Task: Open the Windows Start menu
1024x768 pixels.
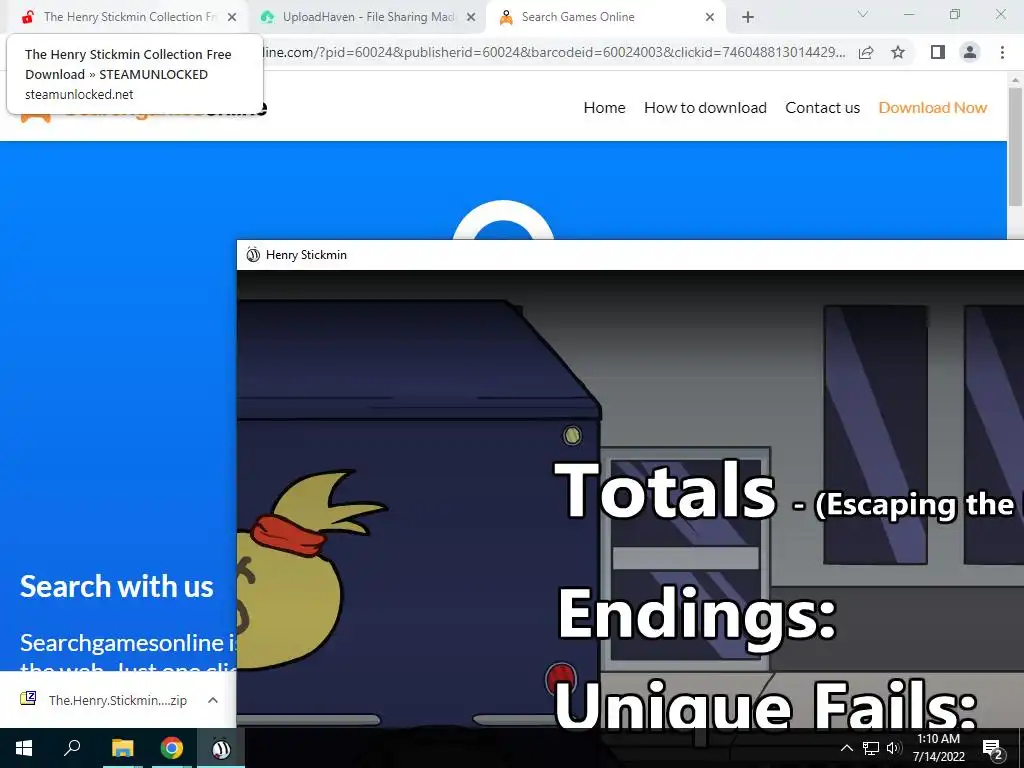Action: [24, 748]
